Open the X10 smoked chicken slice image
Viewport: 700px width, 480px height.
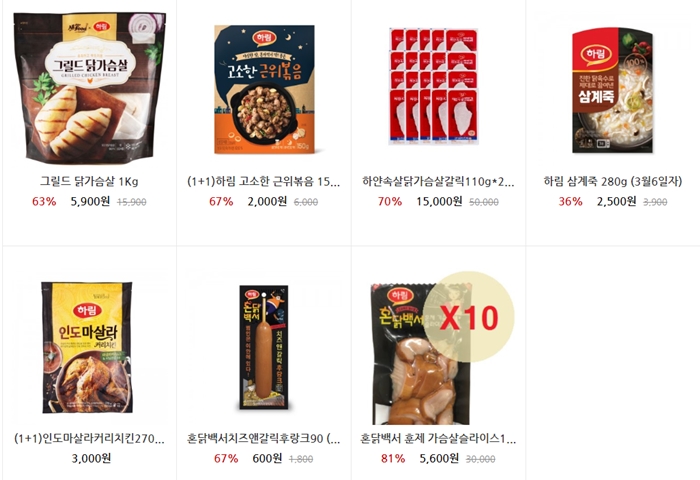click(441, 348)
